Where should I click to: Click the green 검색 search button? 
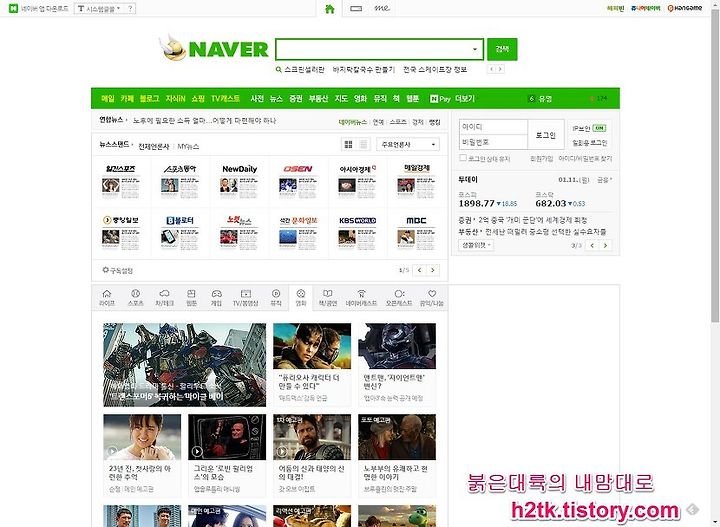(x=502, y=49)
